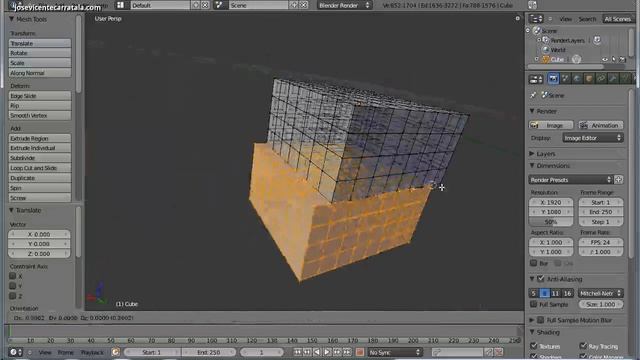
Task: Jump to last frame in timeline
Action: tap(347, 352)
